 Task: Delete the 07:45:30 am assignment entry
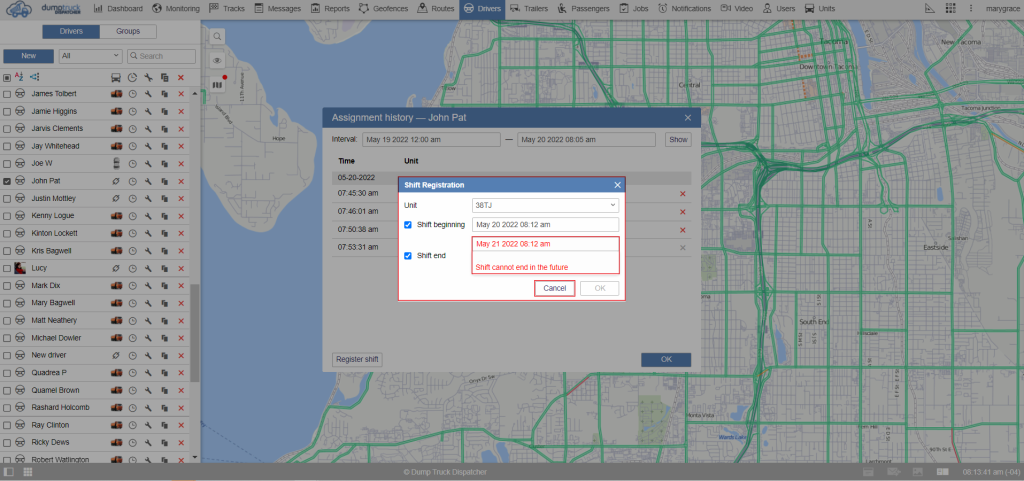click(683, 194)
